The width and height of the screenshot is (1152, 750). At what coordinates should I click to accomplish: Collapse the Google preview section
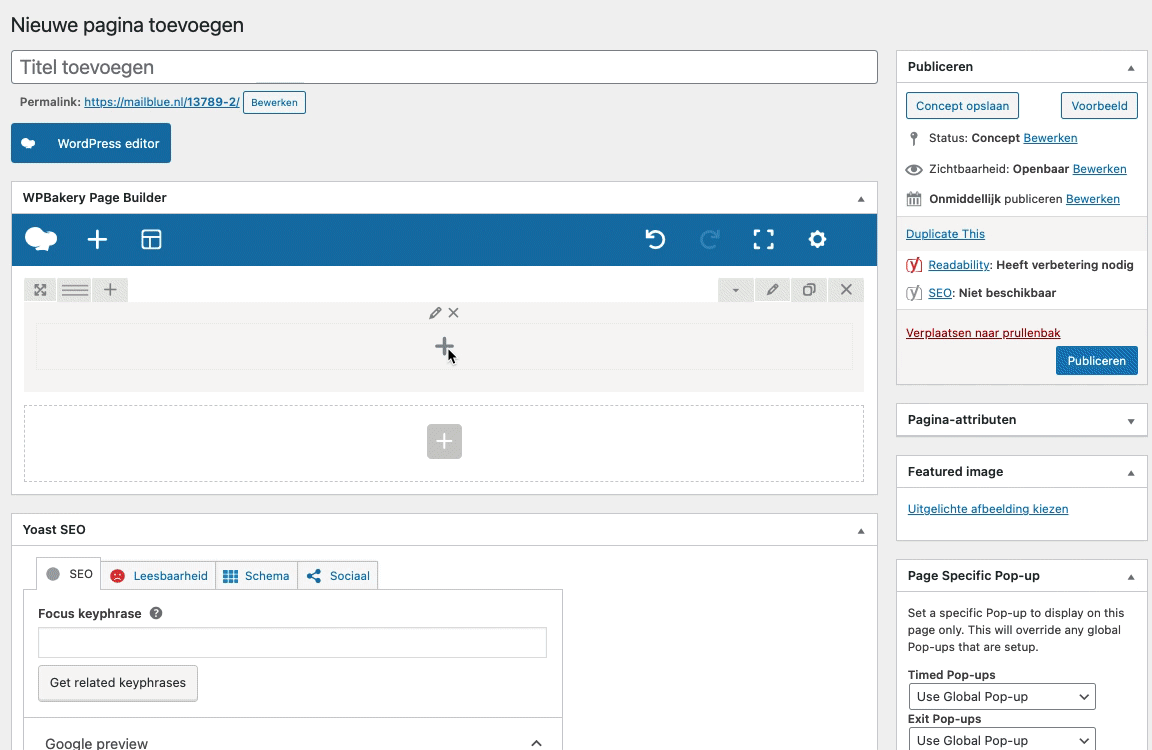tap(536, 743)
